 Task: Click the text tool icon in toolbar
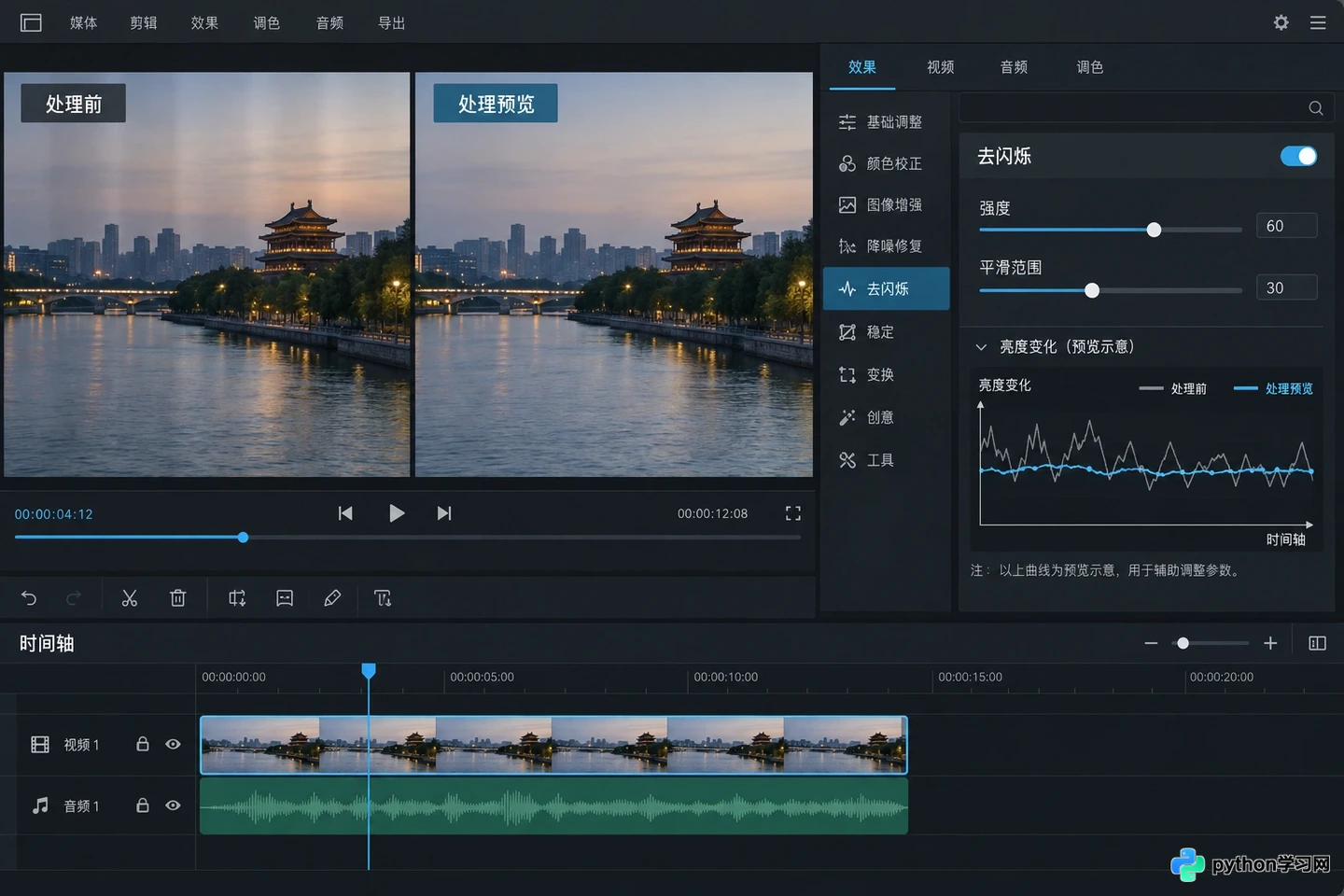(x=383, y=598)
